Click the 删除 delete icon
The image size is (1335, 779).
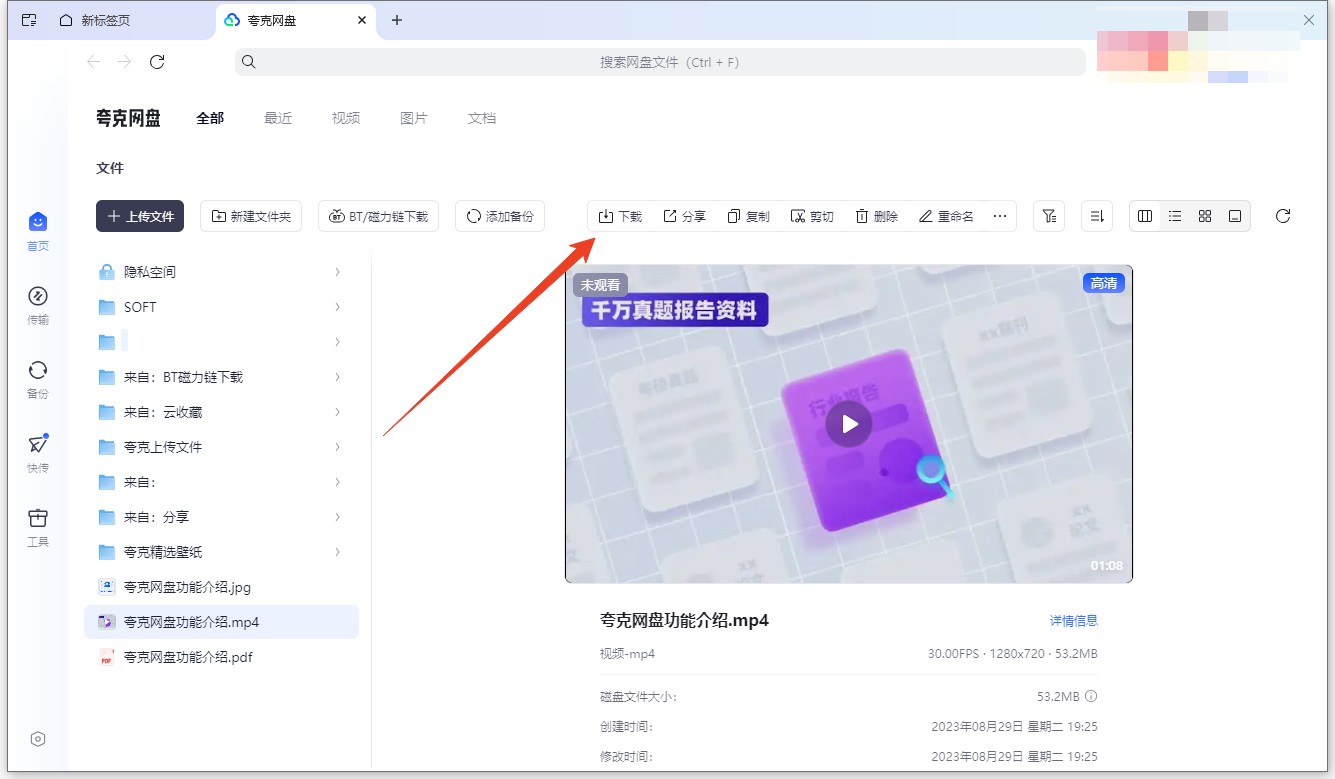click(x=876, y=215)
